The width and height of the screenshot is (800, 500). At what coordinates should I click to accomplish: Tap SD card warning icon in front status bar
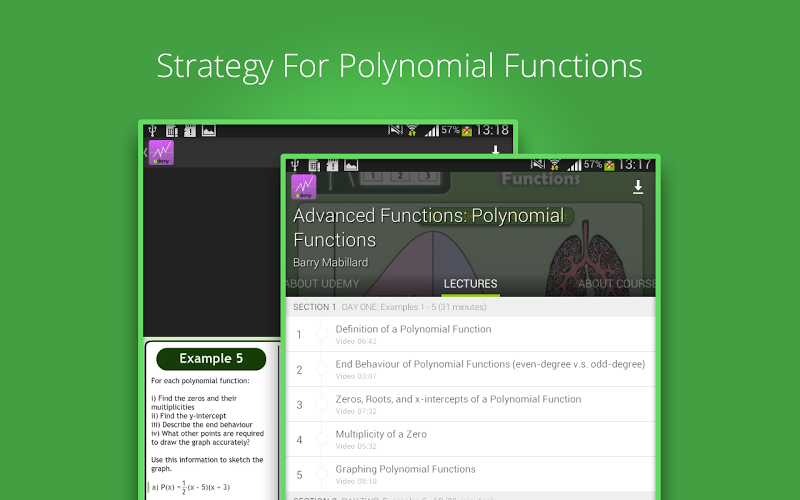click(332, 165)
